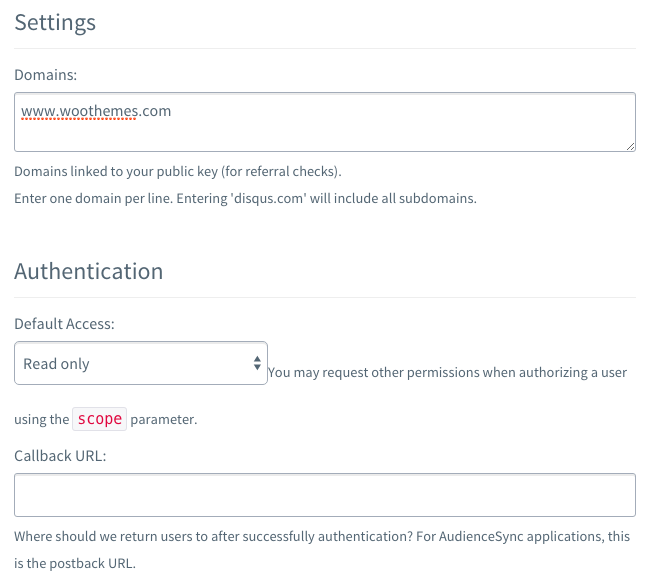652x586 pixels.
Task: Select the 'Read only' option text
Action: (x=56, y=364)
